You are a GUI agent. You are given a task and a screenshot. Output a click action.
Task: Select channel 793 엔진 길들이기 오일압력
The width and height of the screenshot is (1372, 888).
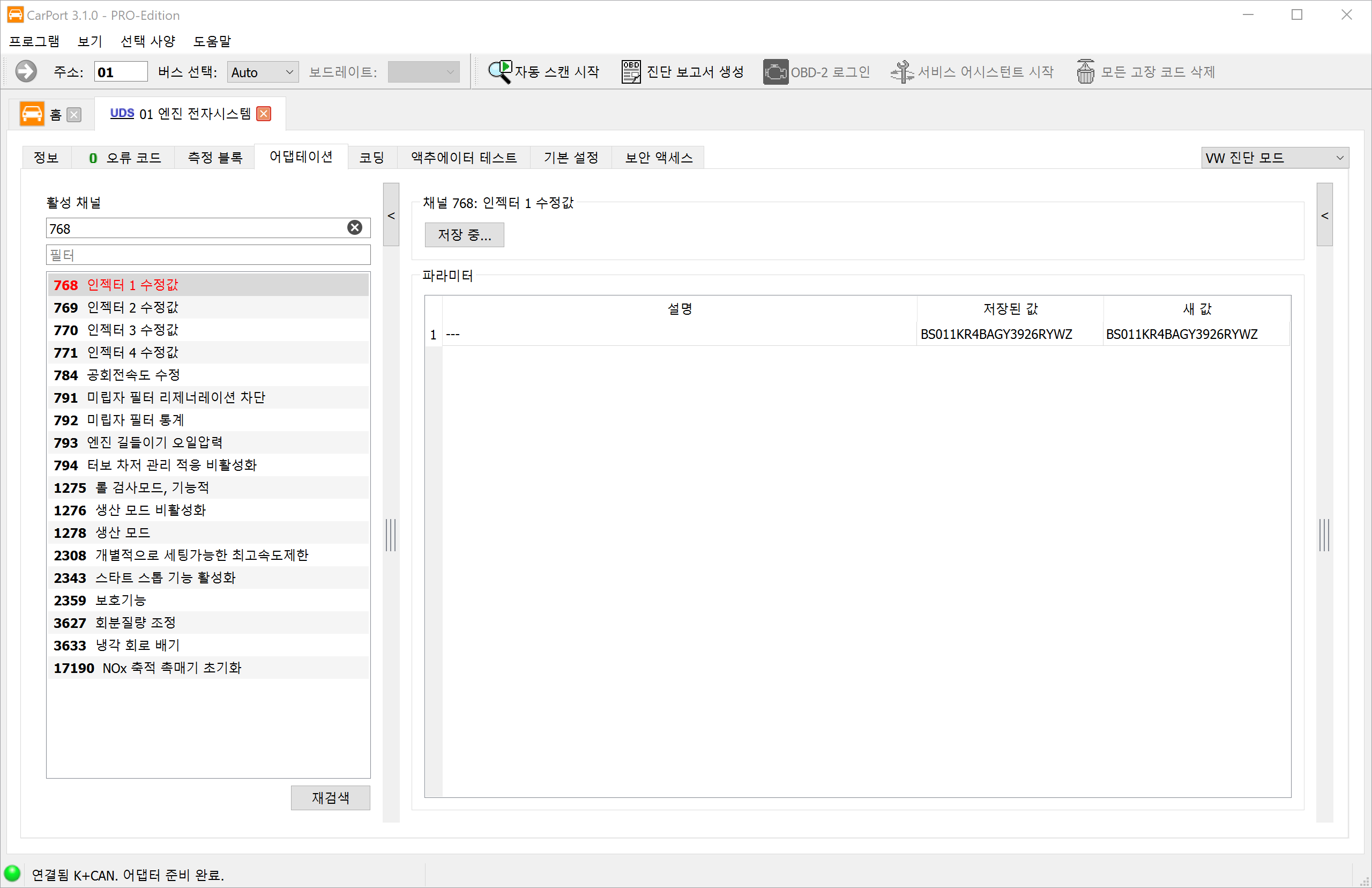point(208,442)
